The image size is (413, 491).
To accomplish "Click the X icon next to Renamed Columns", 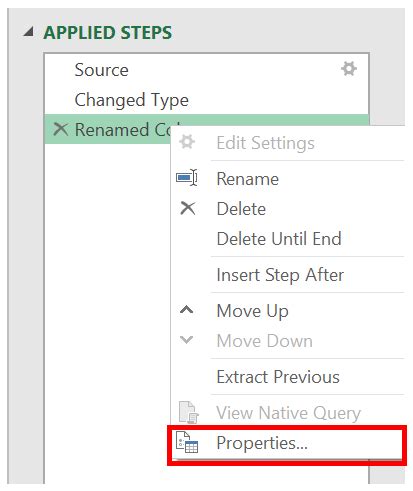I will pos(61,129).
